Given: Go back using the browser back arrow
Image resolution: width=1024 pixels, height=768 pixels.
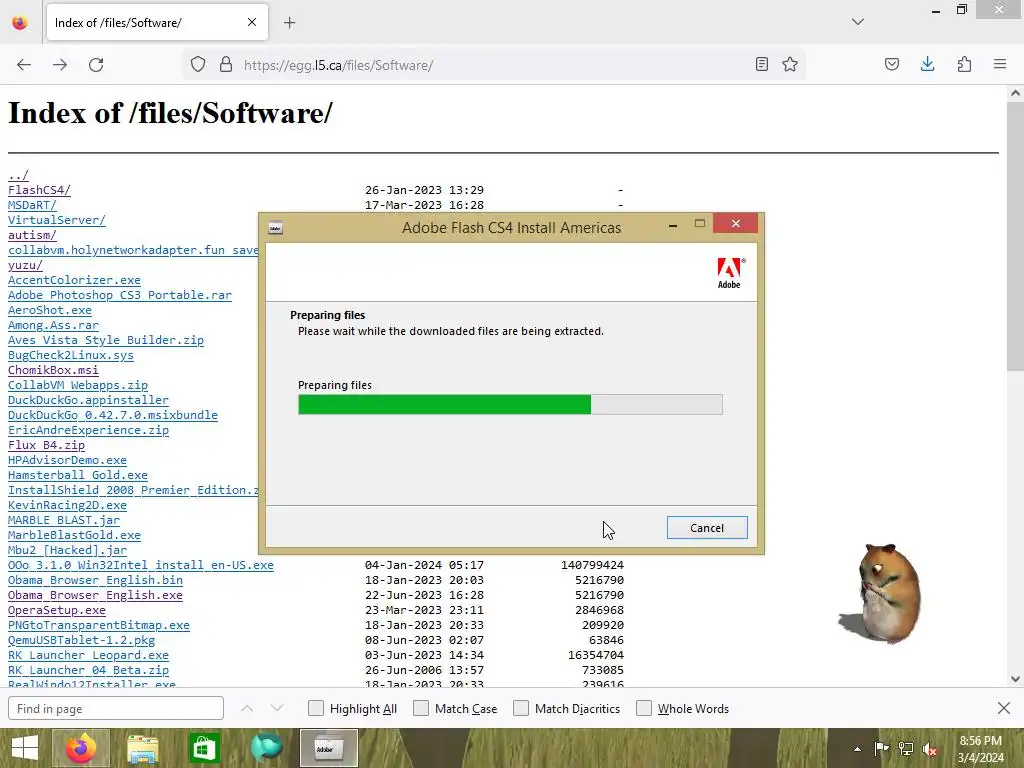Looking at the screenshot, I should pyautogui.click(x=24, y=65).
